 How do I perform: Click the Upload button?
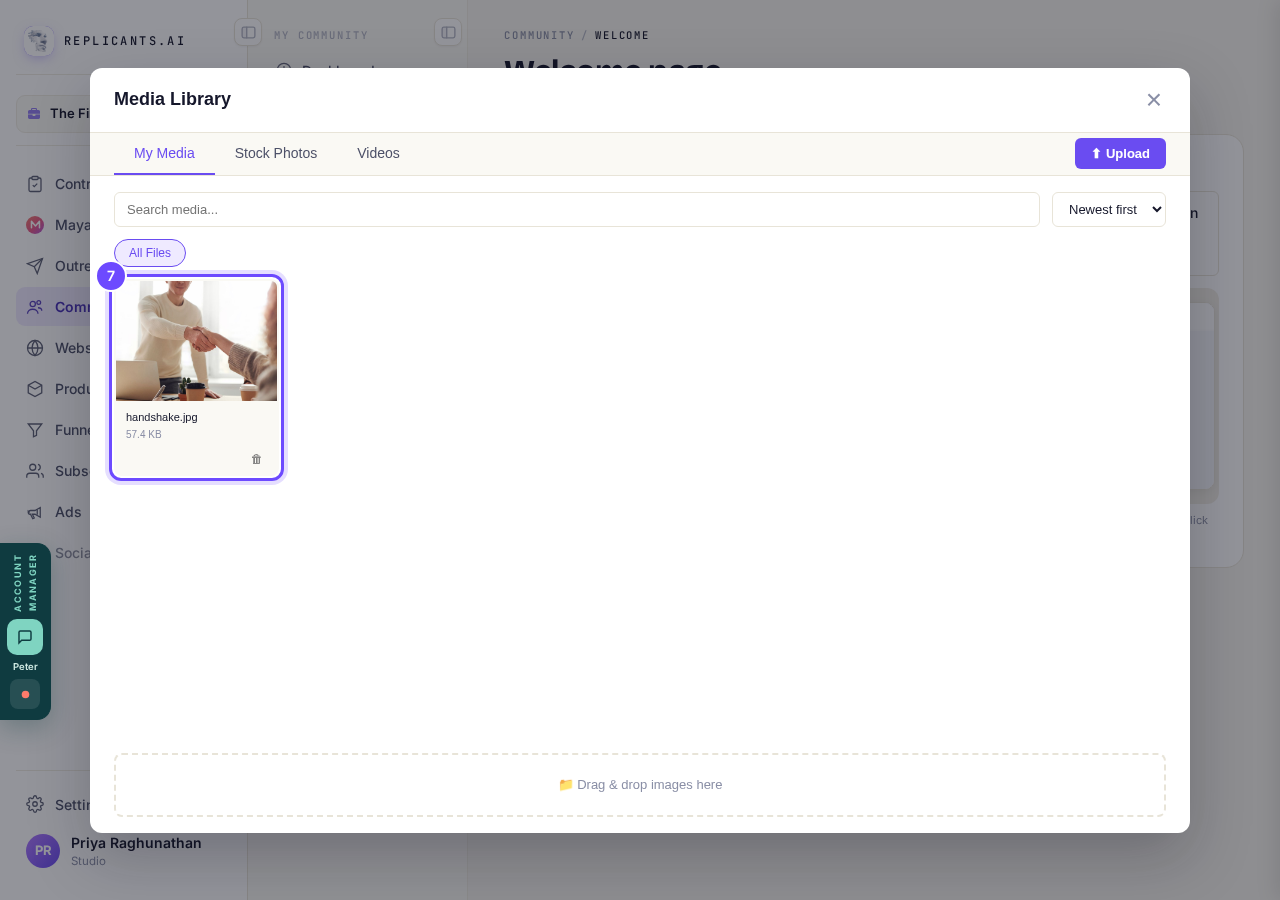coord(1120,153)
